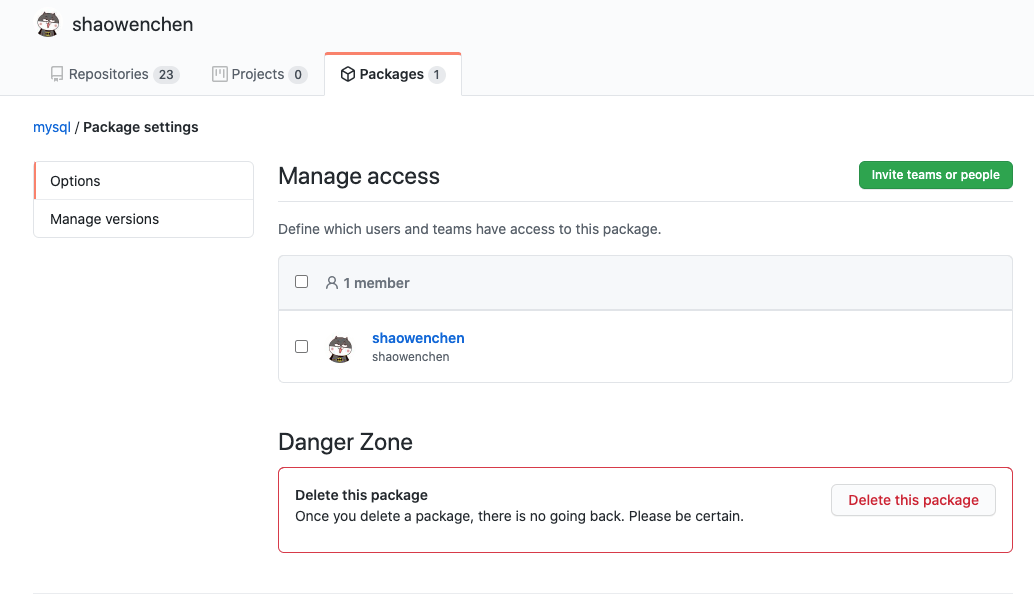
Task: Click shaowenchen's avatar in the member list
Action: tap(340, 348)
